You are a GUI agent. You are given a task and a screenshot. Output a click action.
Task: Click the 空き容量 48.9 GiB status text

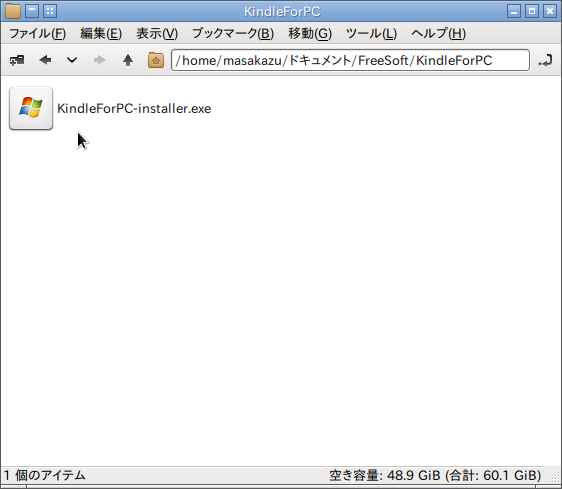pyautogui.click(x=435, y=476)
